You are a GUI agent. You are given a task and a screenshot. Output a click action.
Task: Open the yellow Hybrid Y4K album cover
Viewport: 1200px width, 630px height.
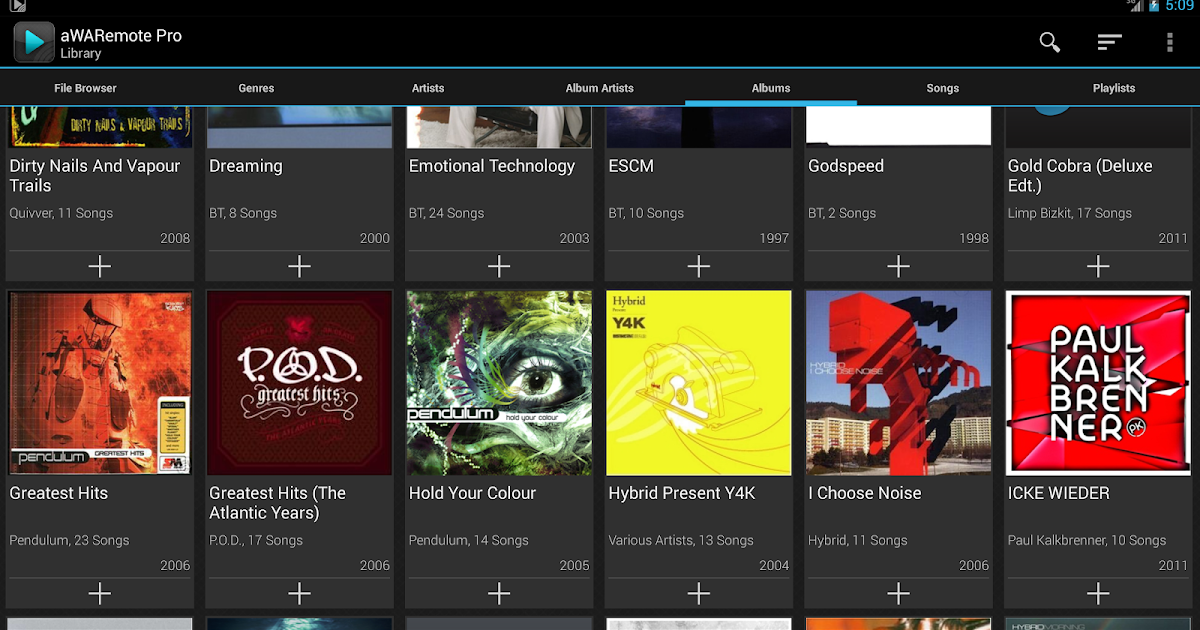tap(699, 383)
